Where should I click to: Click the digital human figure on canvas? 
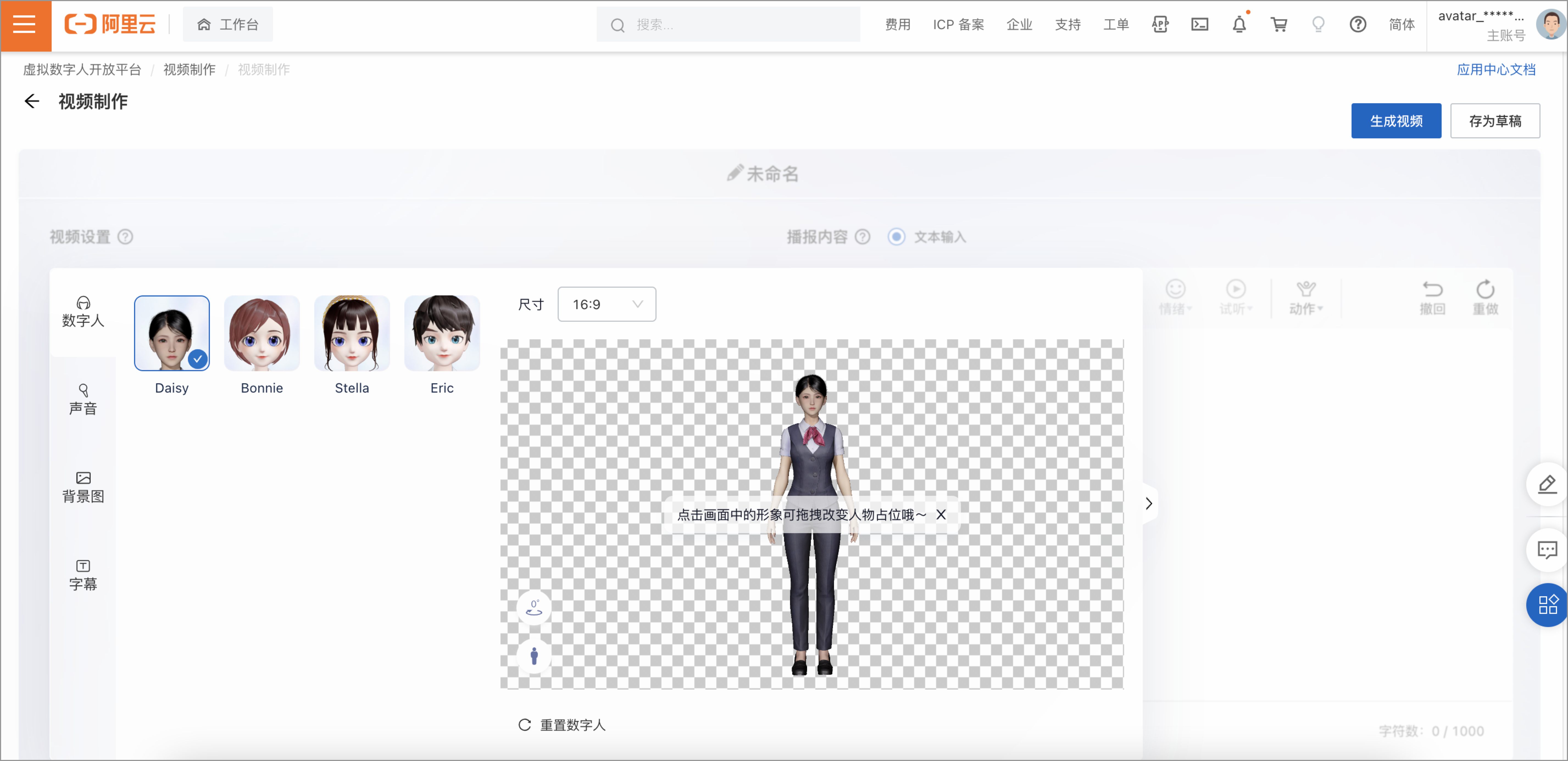point(813,525)
